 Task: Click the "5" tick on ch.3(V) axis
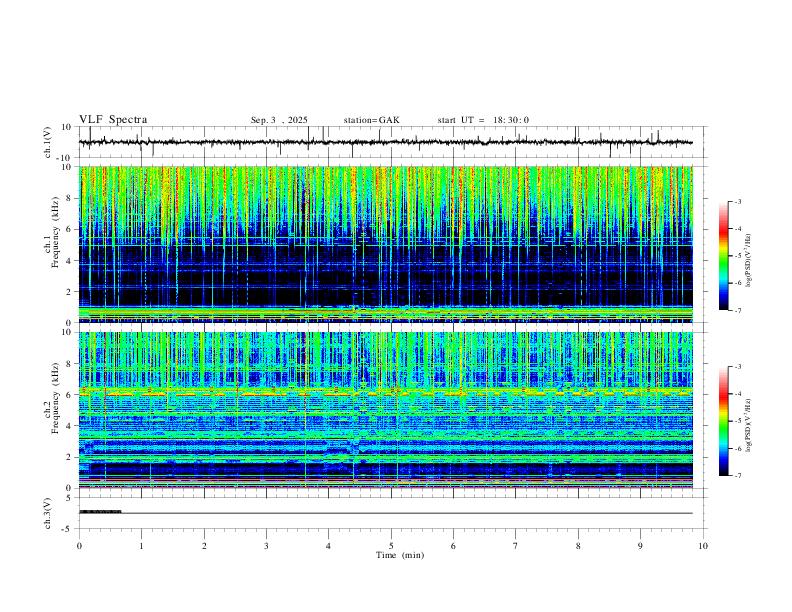[x=70, y=498]
